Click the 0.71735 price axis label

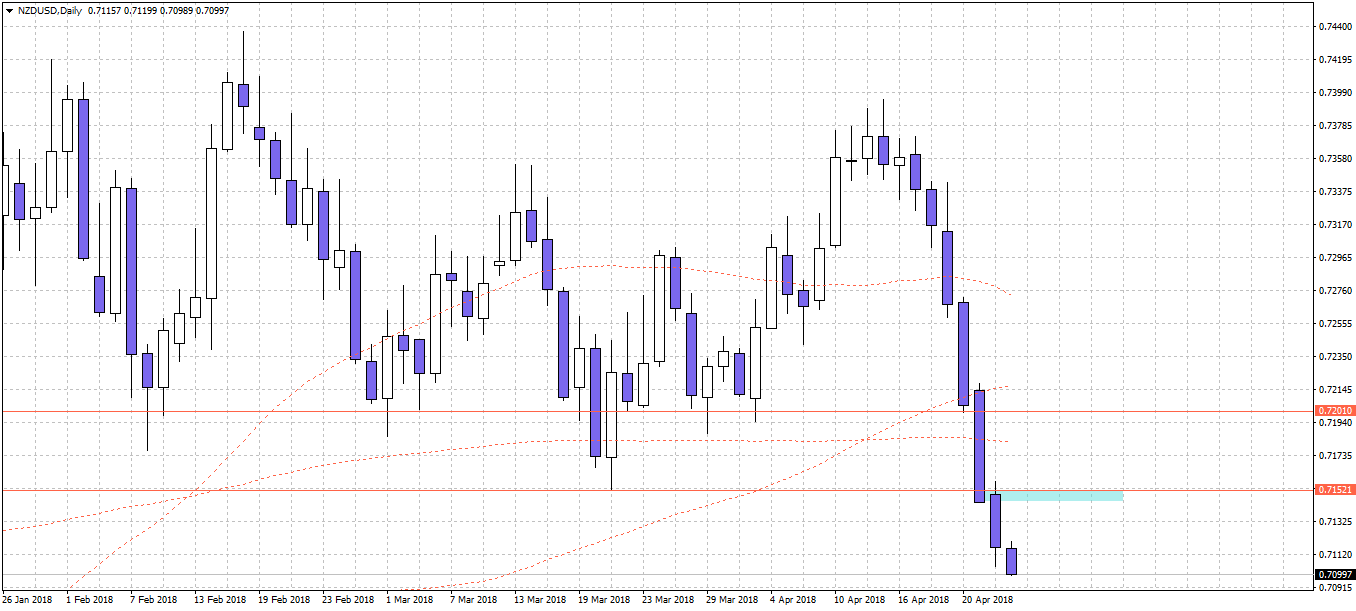pos(1336,455)
